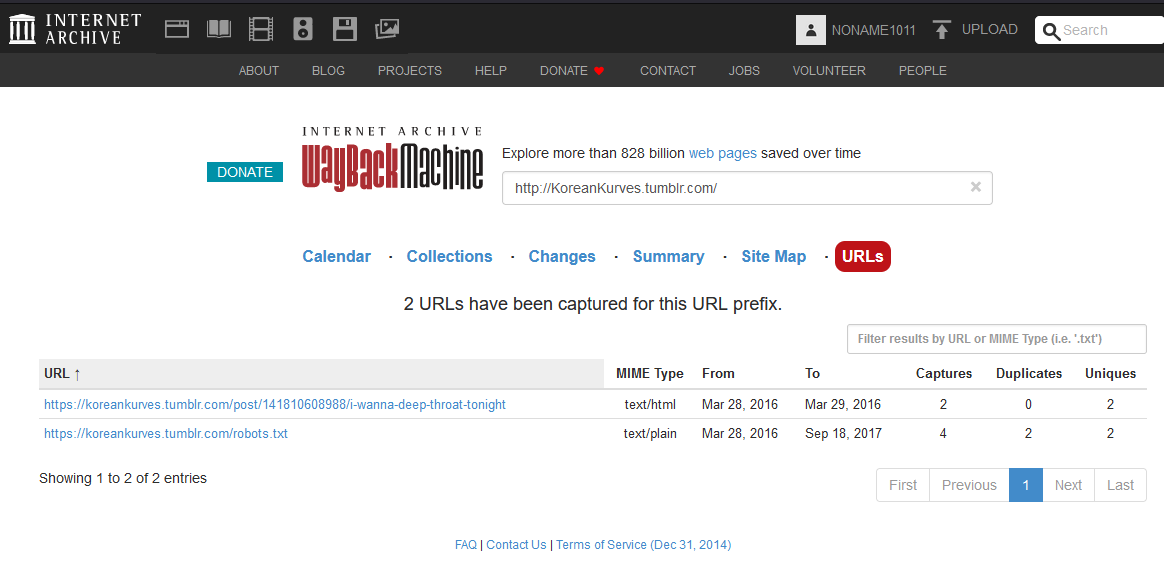Sort by MIME Type column header
The image size is (1164, 566).
650,374
